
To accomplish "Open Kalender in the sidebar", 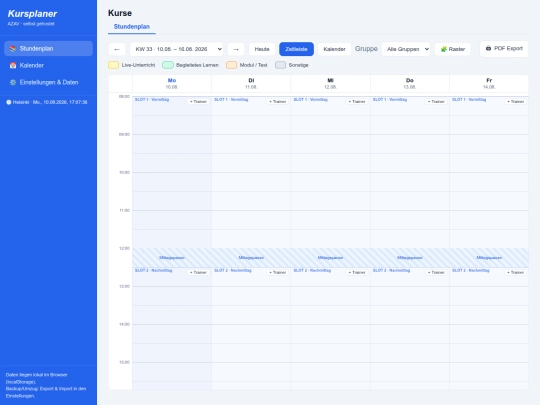I will pyautogui.click(x=48, y=65).
